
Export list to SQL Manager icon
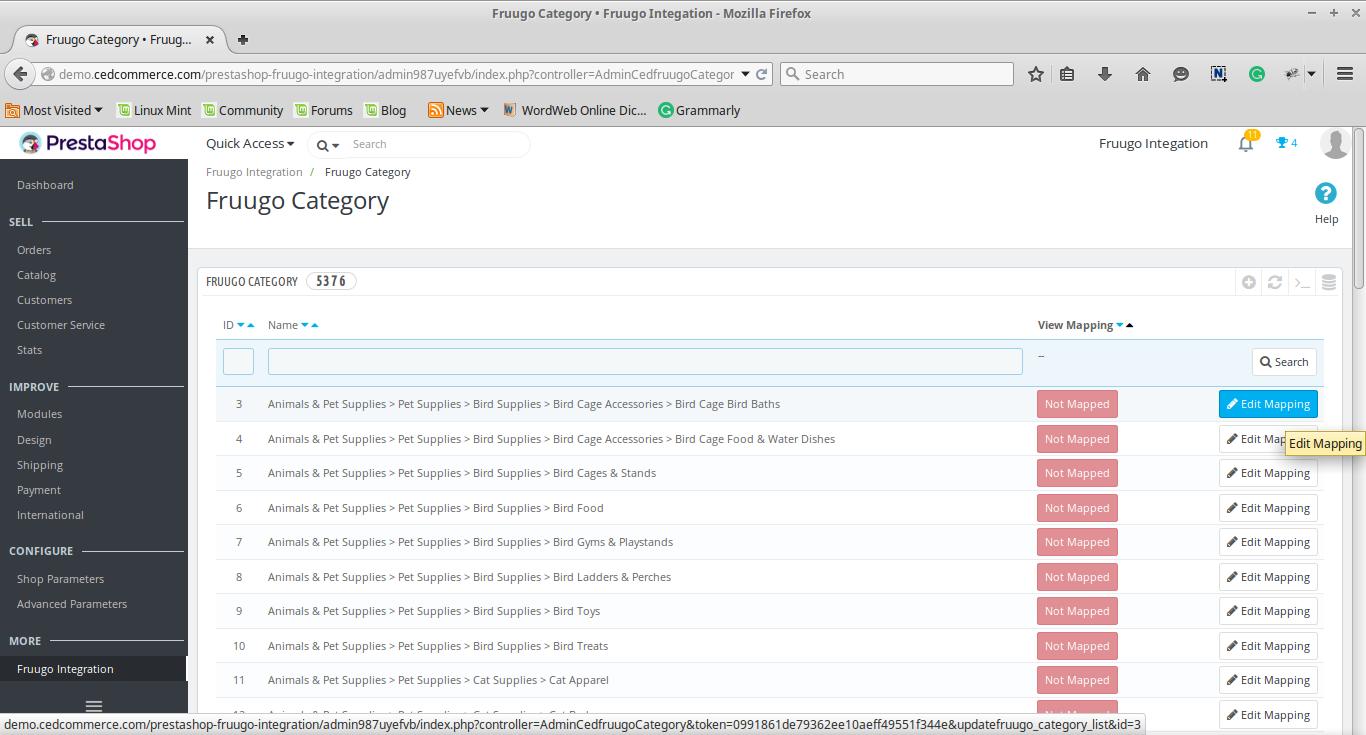[1329, 283]
